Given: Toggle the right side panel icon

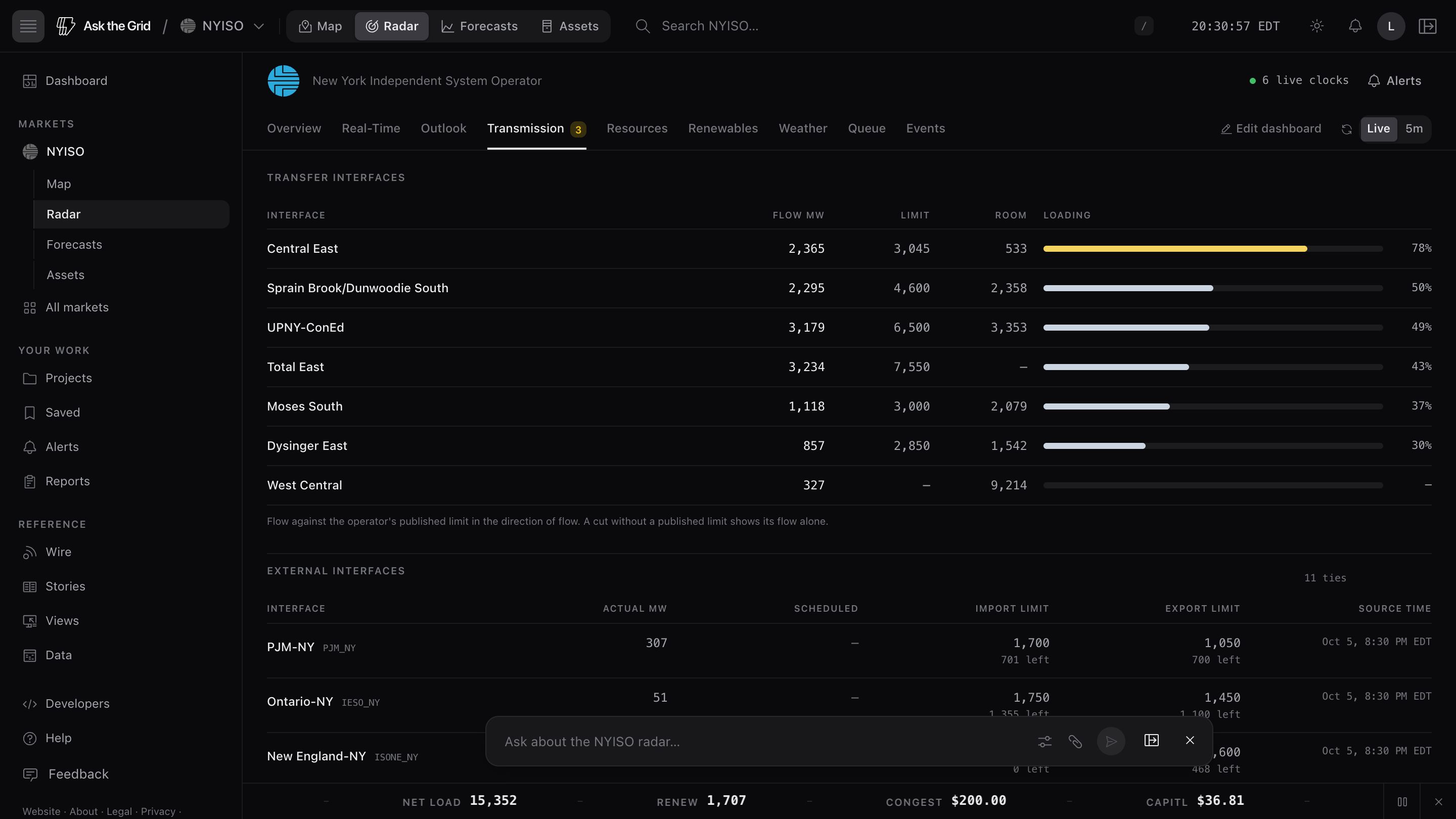Looking at the screenshot, I should click(x=1427, y=26).
